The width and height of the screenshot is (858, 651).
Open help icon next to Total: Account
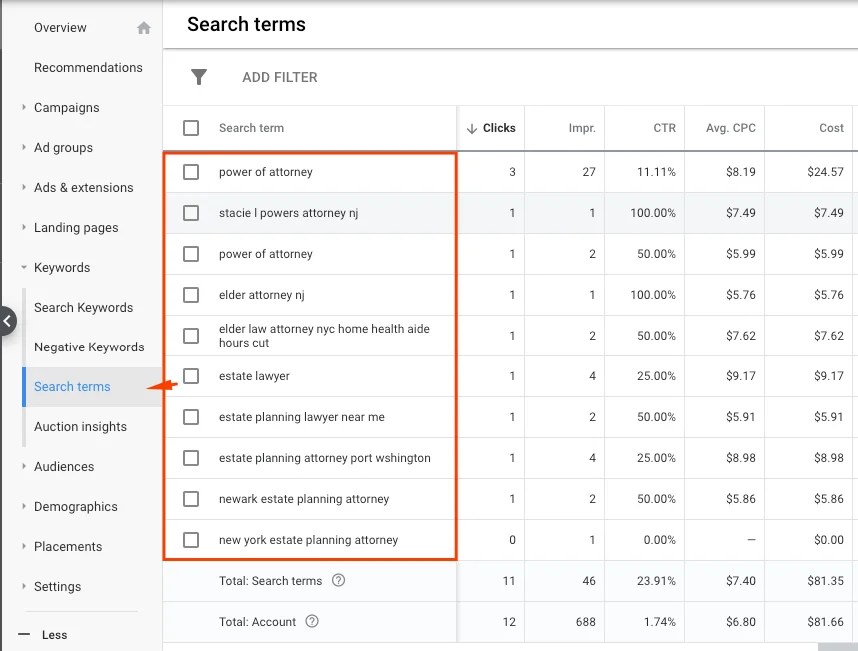pos(312,621)
